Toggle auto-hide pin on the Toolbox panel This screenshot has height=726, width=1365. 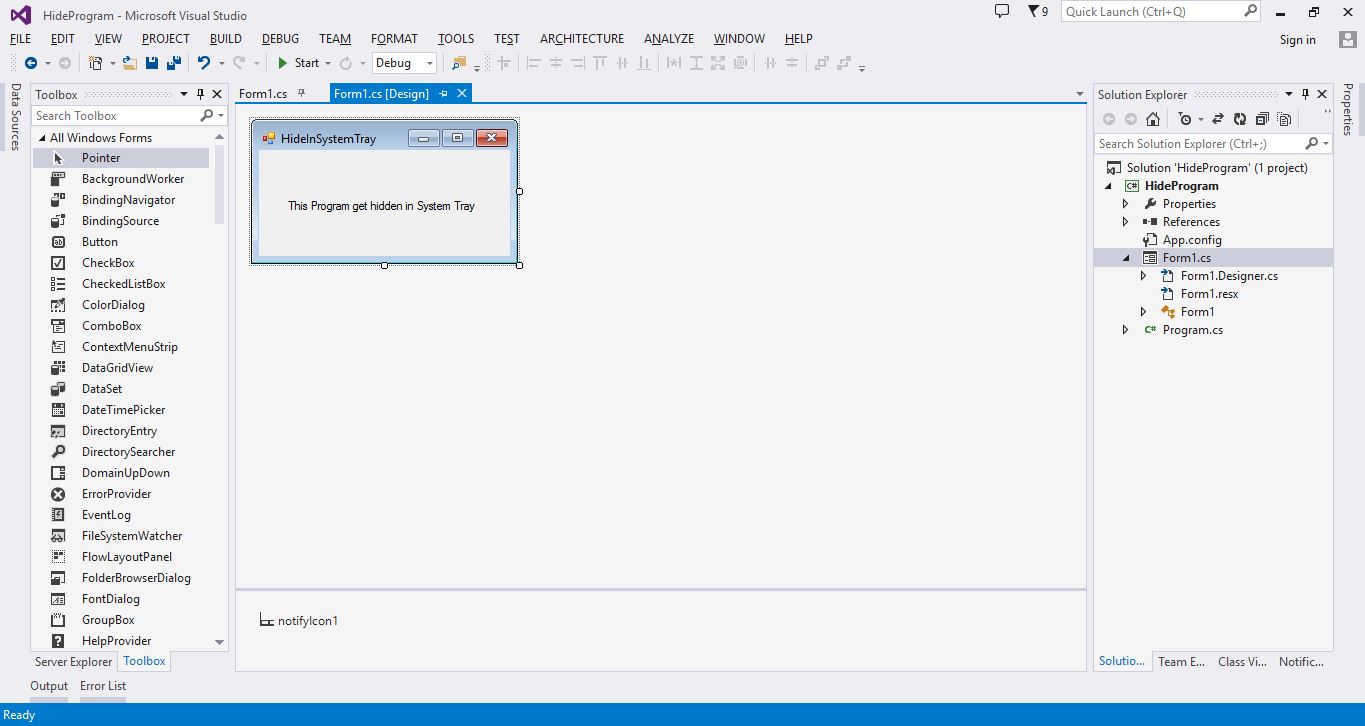tap(200, 93)
